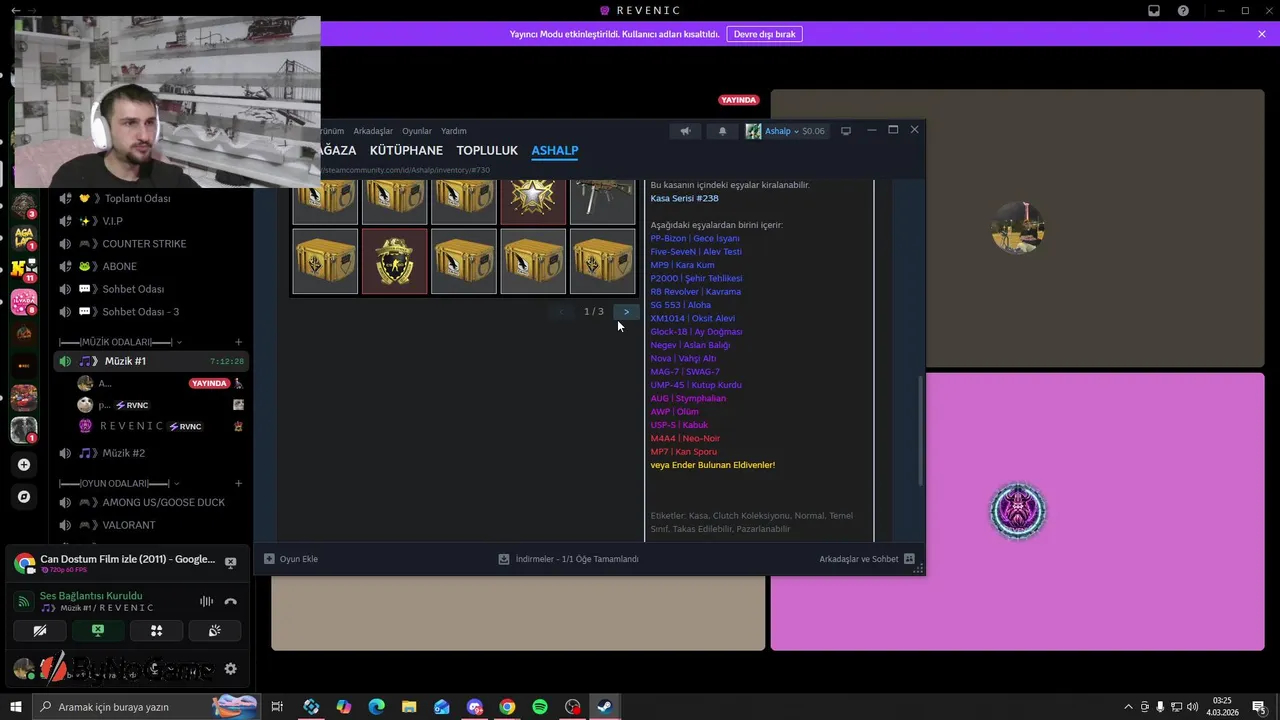Click Glock-18 | Ay Doğması entry
1280x720 pixels.
tap(696, 332)
